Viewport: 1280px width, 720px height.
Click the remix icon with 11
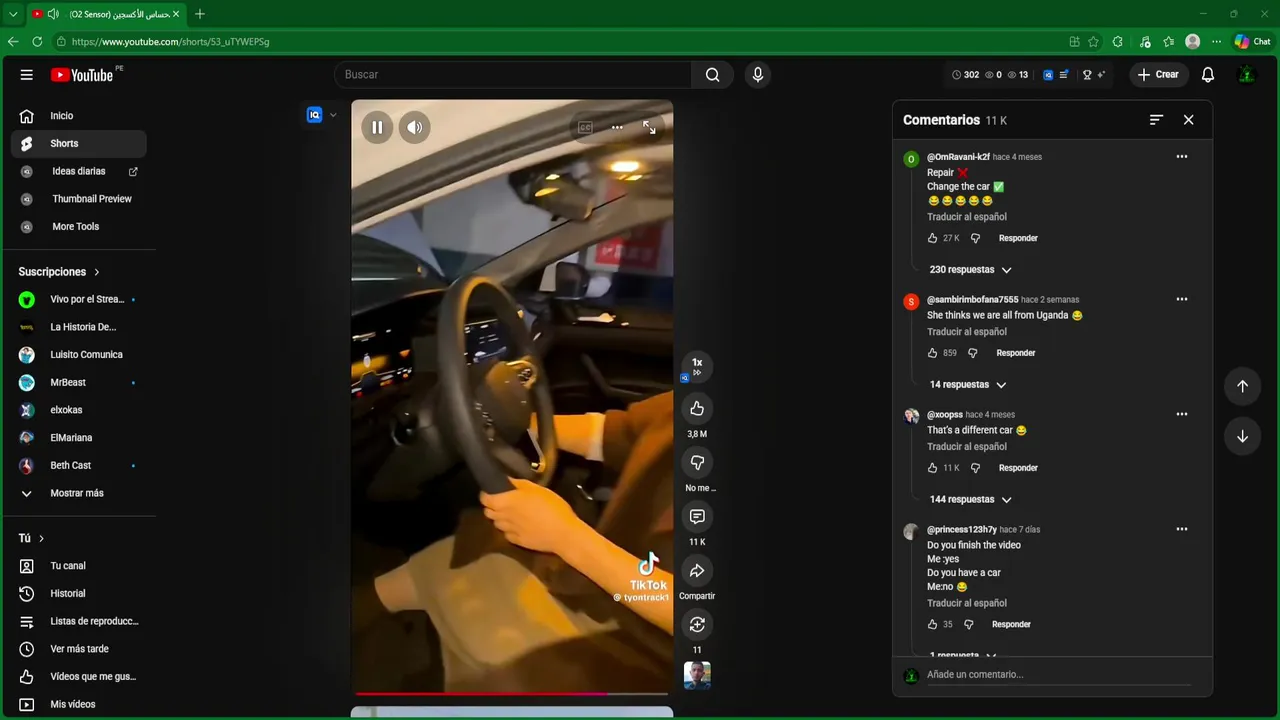tap(697, 624)
